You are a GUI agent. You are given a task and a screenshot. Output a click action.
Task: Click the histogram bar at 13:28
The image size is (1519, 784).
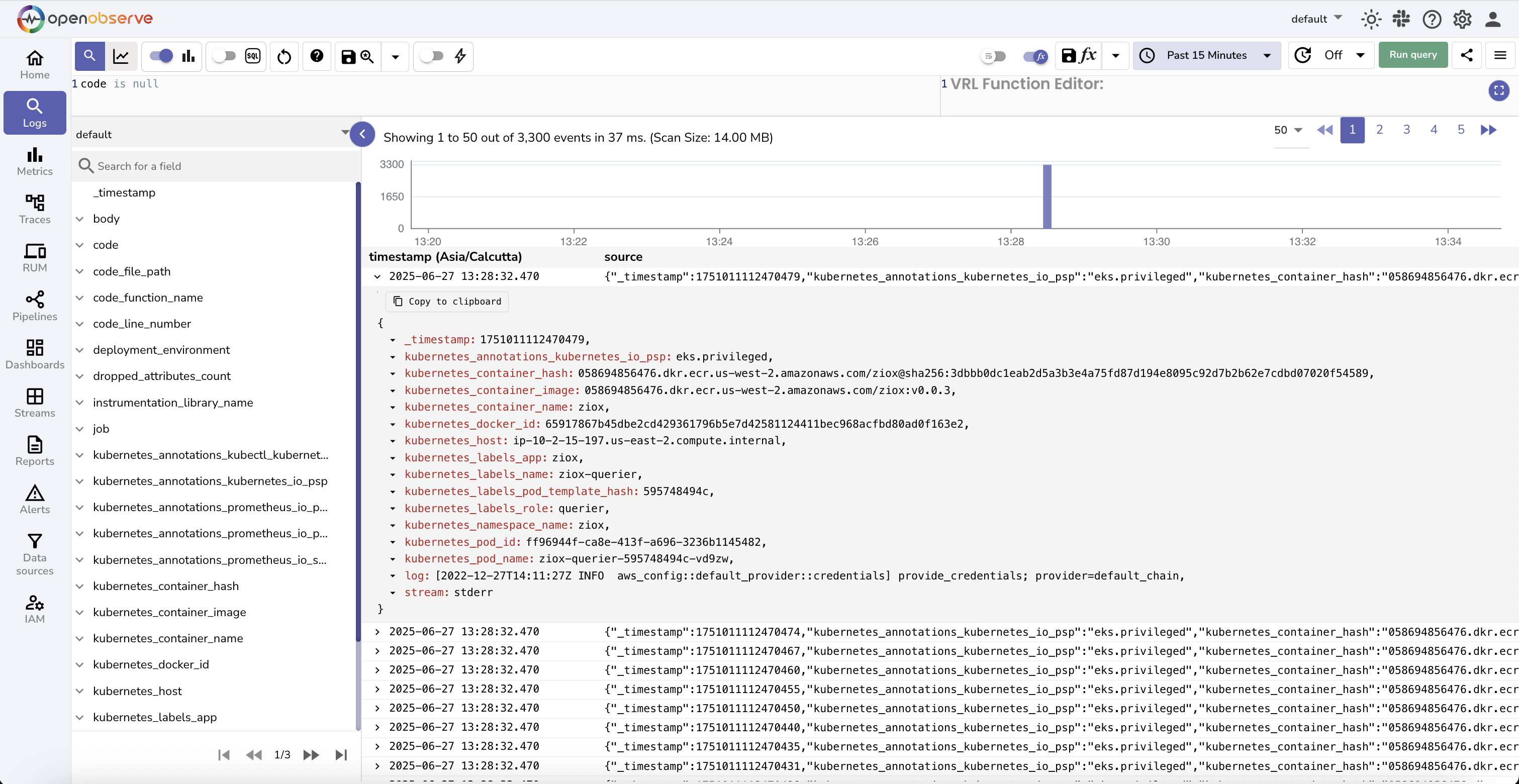(1047, 197)
